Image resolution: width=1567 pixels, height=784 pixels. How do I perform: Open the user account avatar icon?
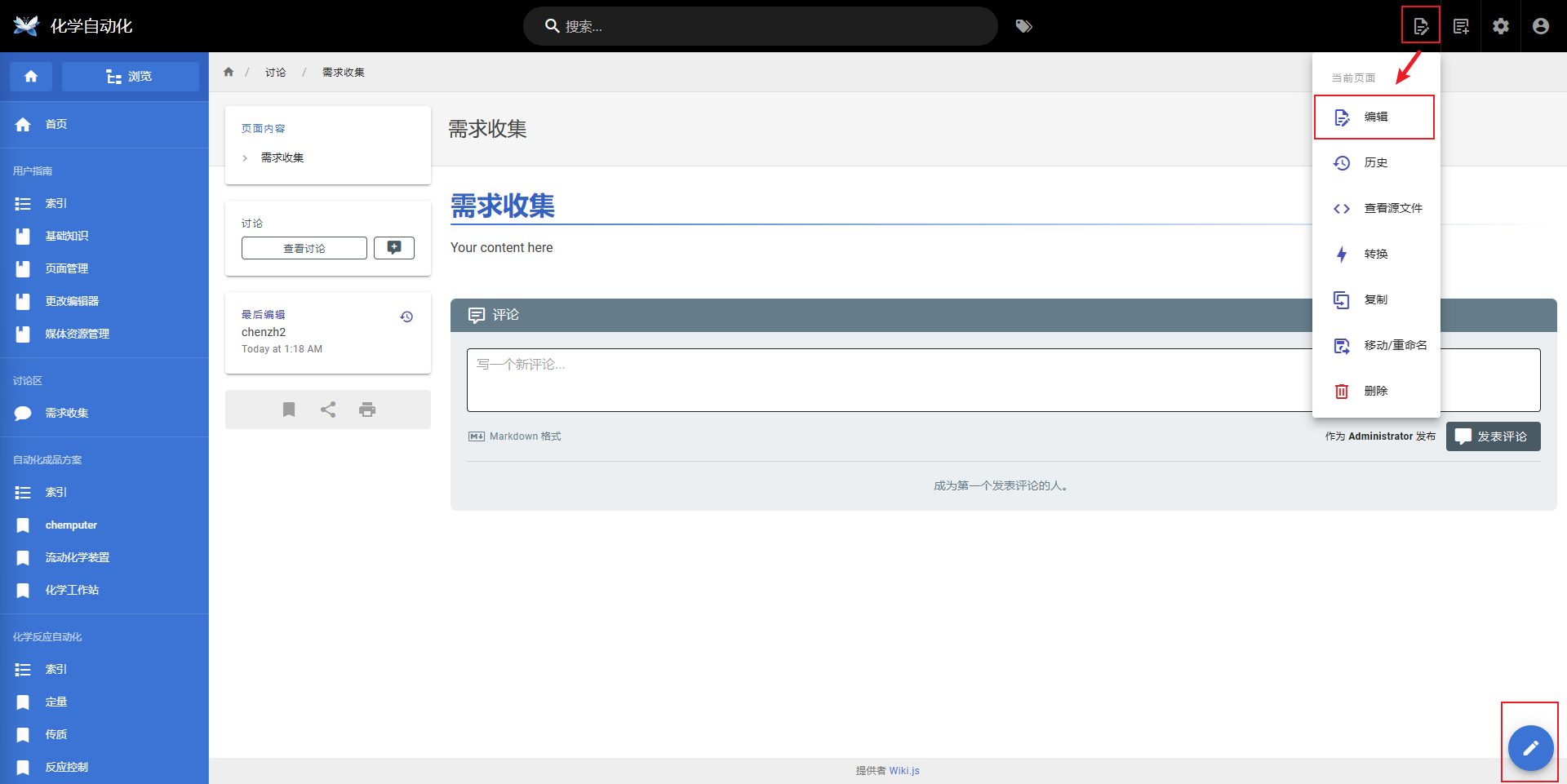click(x=1541, y=26)
